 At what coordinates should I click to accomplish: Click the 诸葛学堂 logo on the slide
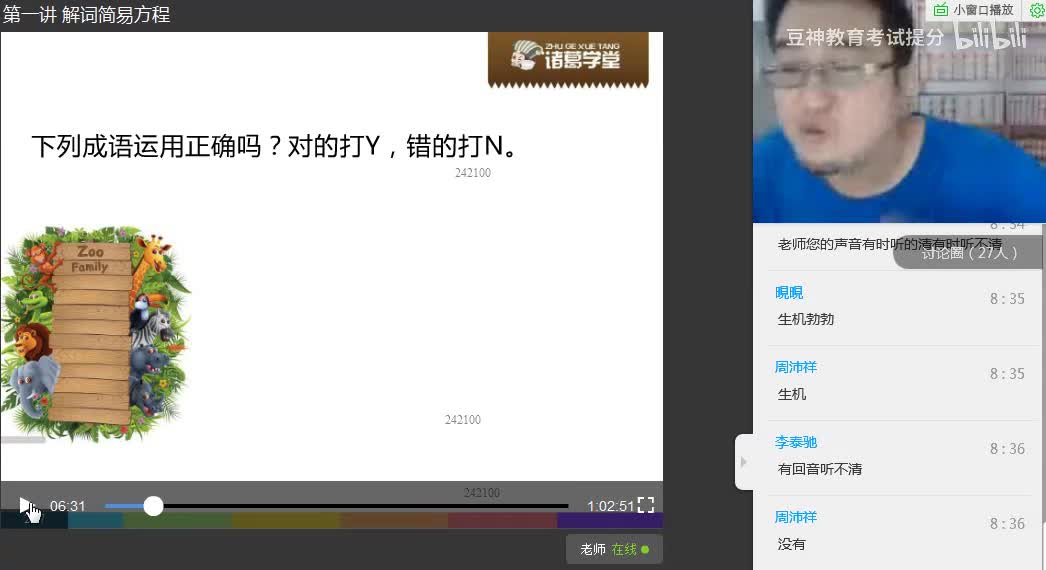568,59
